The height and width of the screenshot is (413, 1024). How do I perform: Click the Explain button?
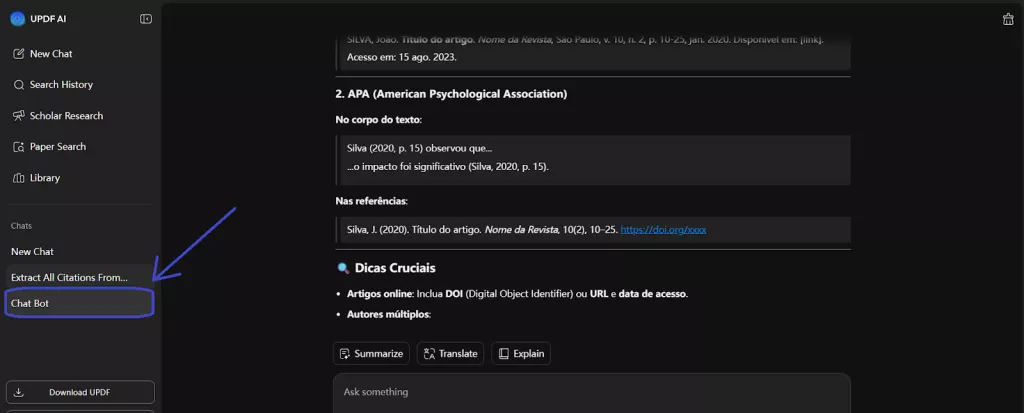coord(521,354)
